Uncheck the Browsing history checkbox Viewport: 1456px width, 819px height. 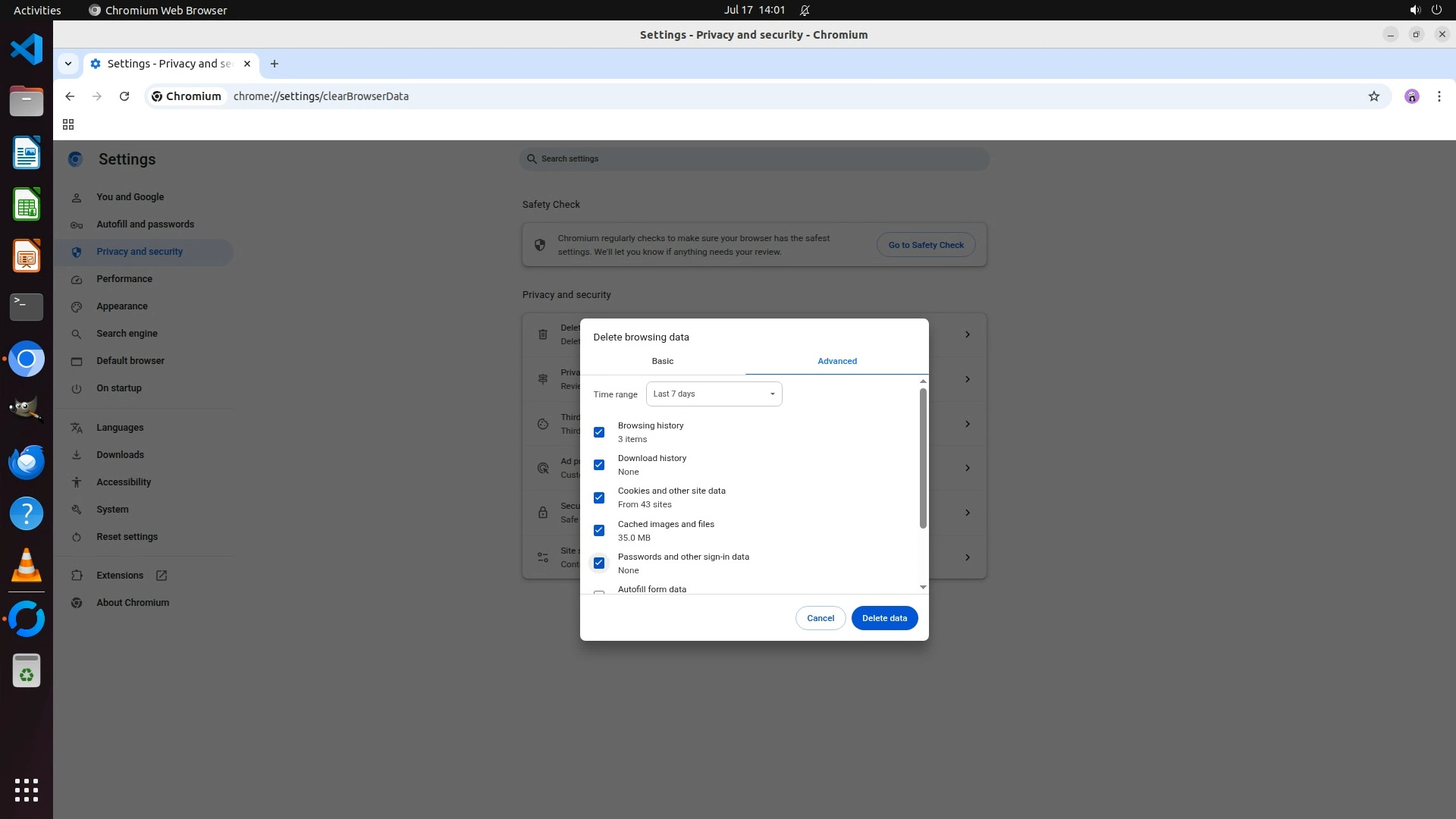[x=599, y=432]
